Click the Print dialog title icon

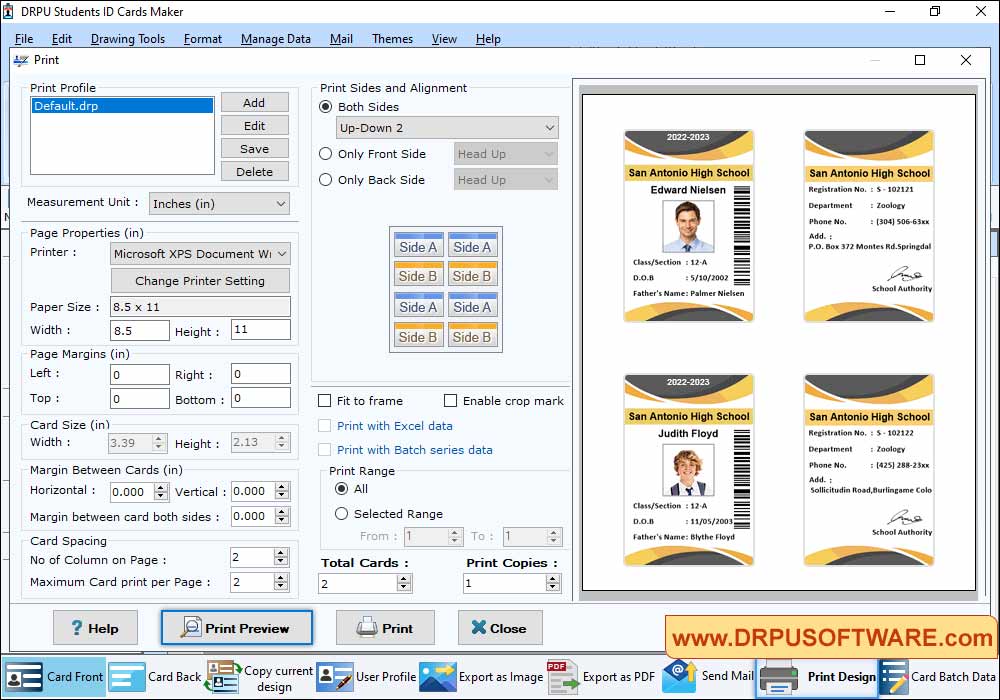(21, 60)
